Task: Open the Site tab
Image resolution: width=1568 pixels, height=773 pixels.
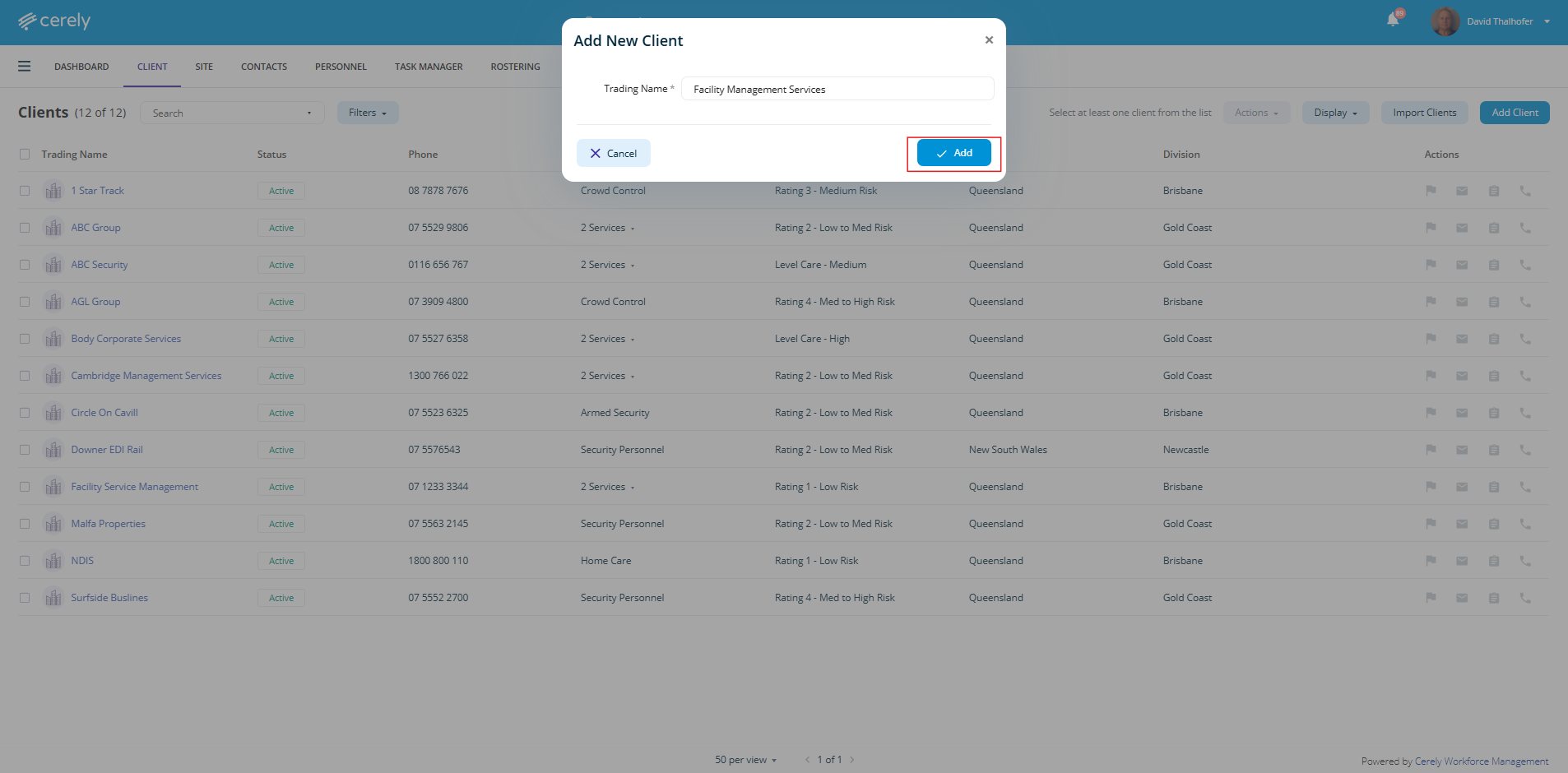Action: coord(204,67)
